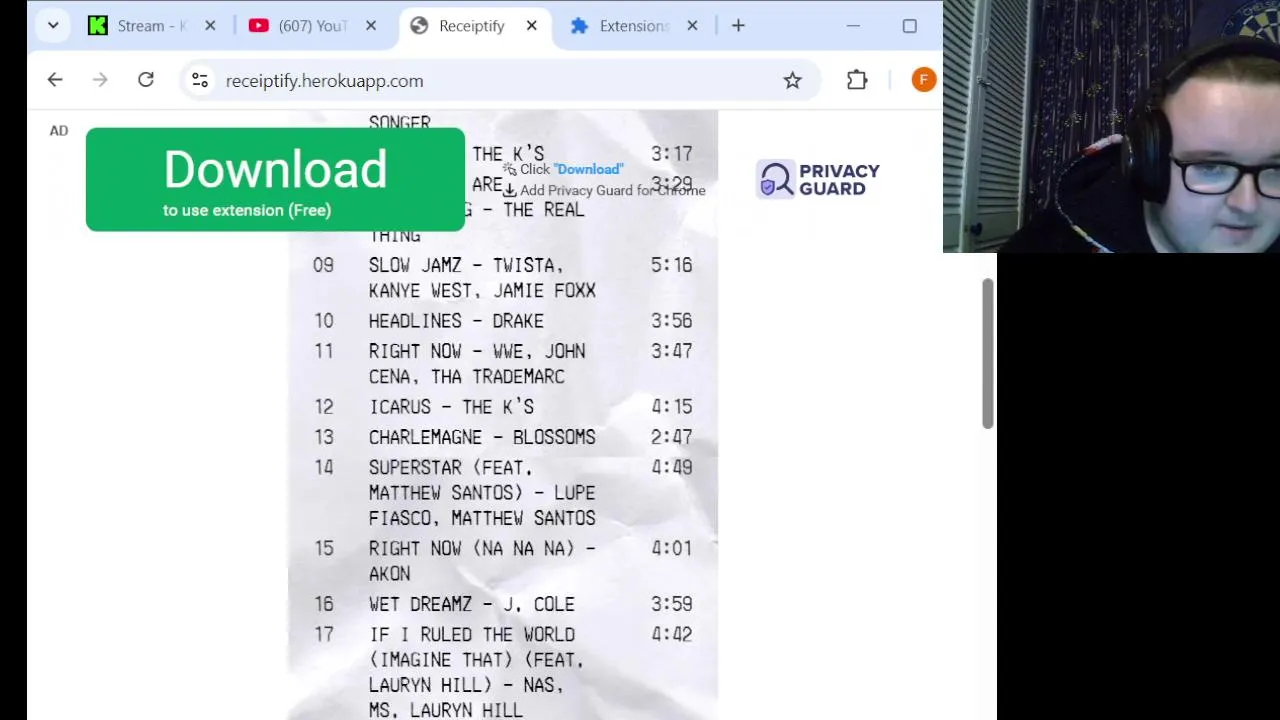
Task: Go back to the previous page
Action: tap(55, 80)
